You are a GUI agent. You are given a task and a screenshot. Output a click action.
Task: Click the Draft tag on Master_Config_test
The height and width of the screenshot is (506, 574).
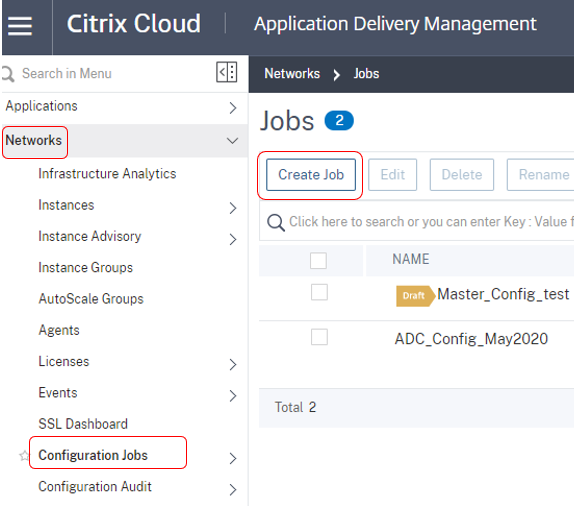(415, 295)
